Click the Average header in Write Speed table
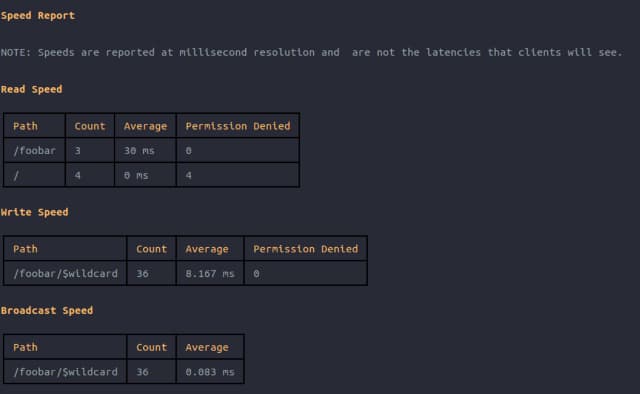Viewport: 640px width, 394px height. coord(210,249)
